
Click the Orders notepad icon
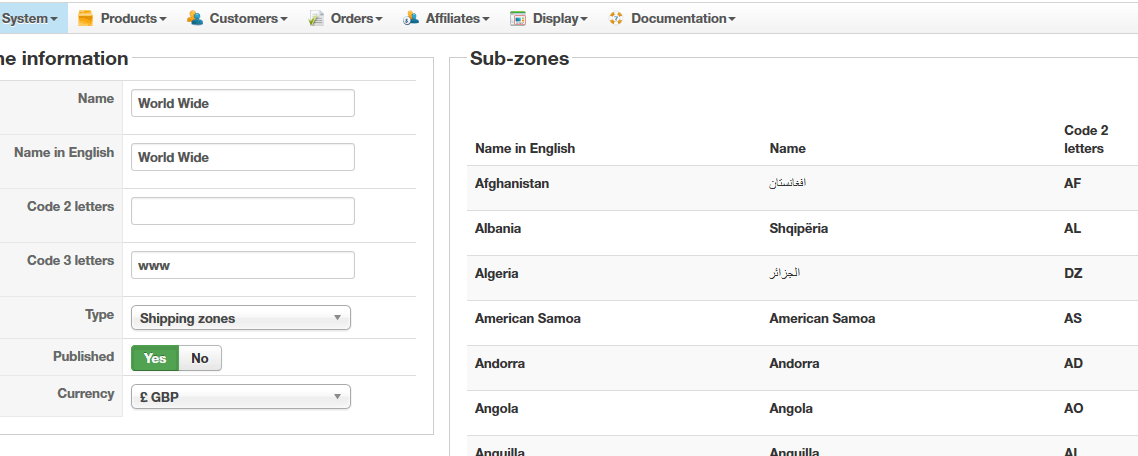[316, 18]
